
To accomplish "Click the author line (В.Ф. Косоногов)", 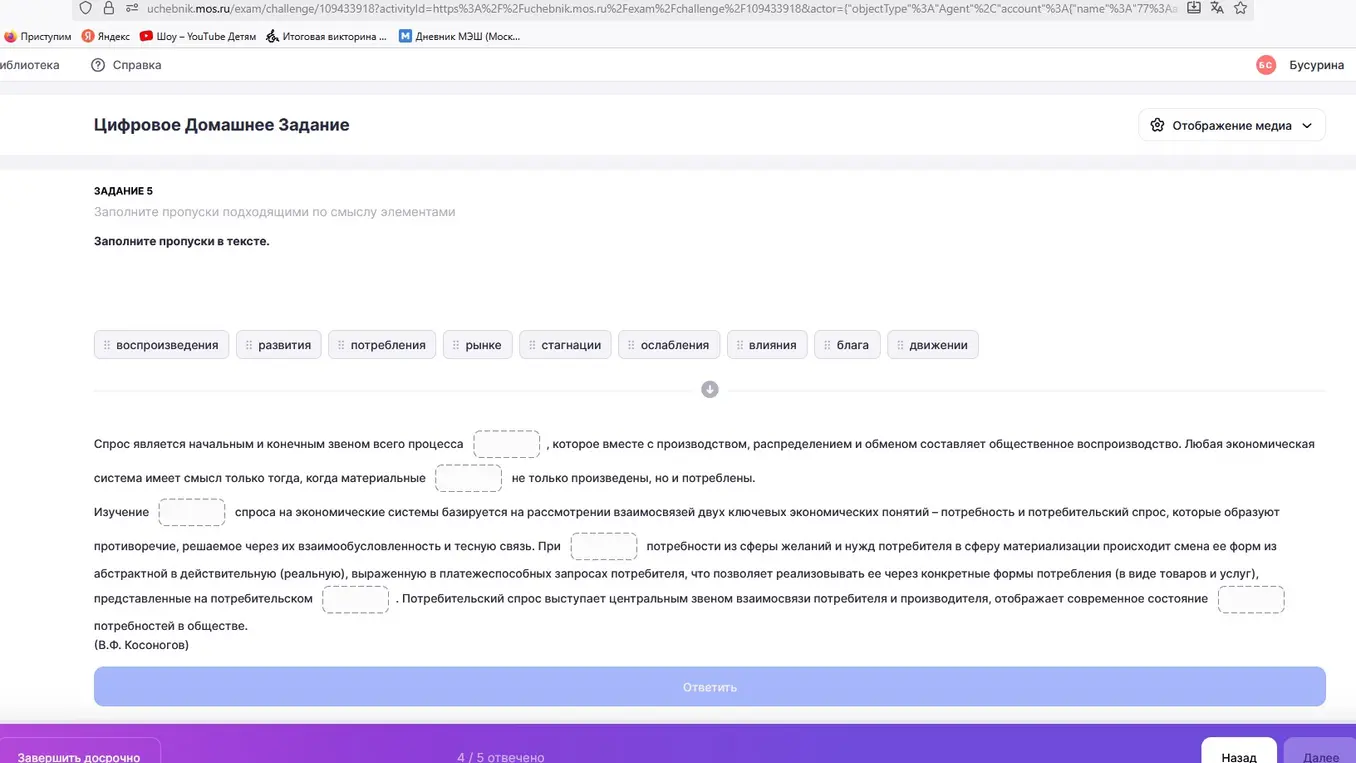I will [141, 645].
